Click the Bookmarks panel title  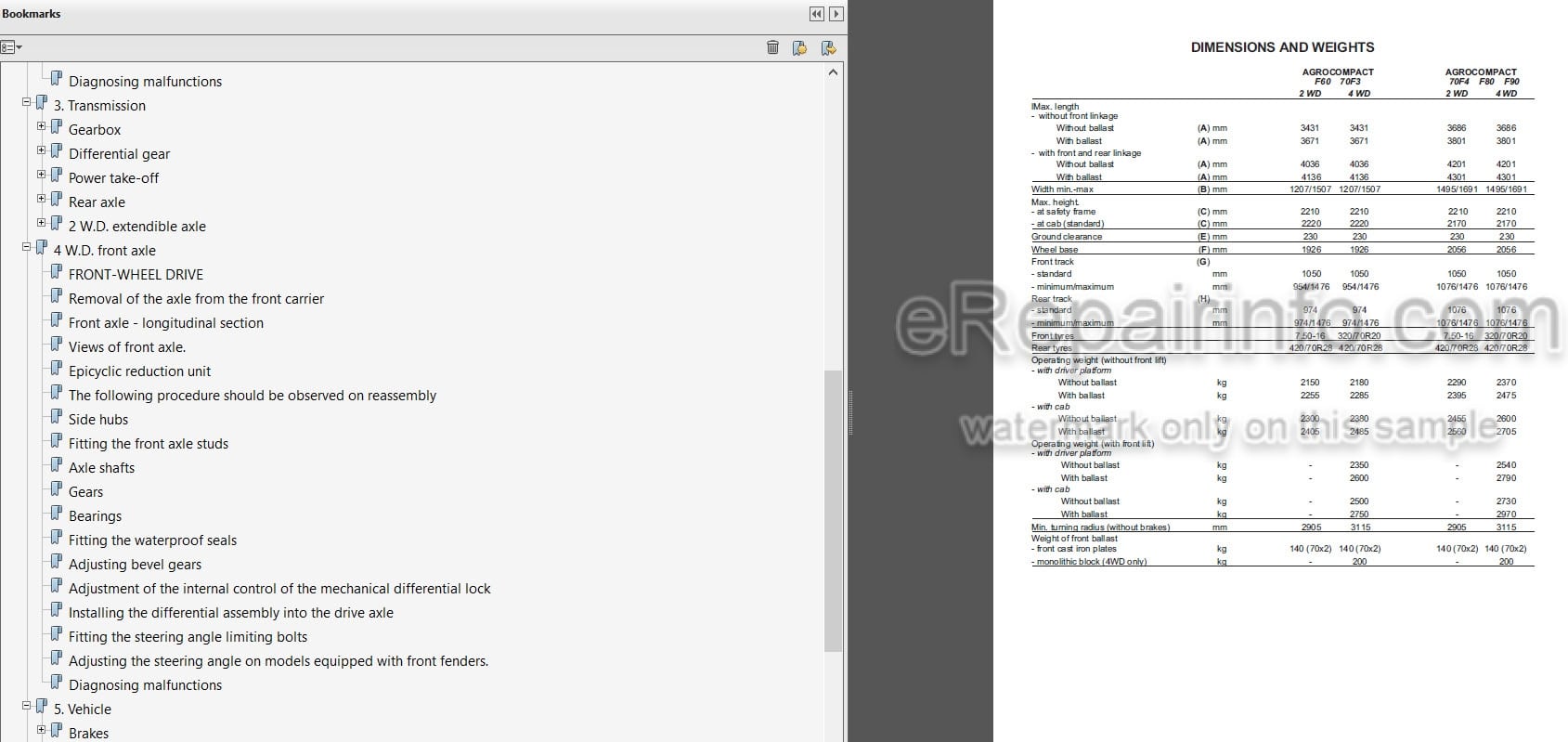(32, 14)
